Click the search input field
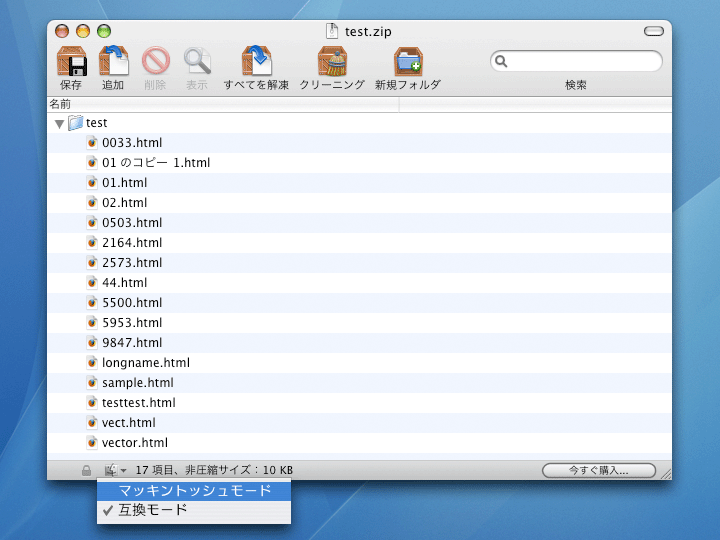Viewport: 720px width, 540px height. 576,61
